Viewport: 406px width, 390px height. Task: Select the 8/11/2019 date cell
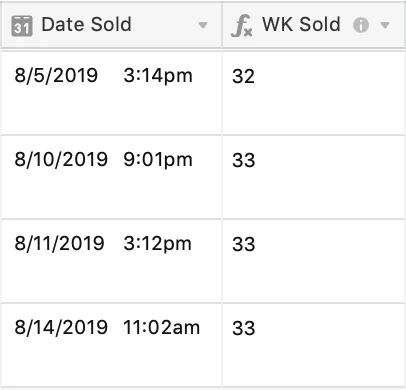tap(111, 261)
